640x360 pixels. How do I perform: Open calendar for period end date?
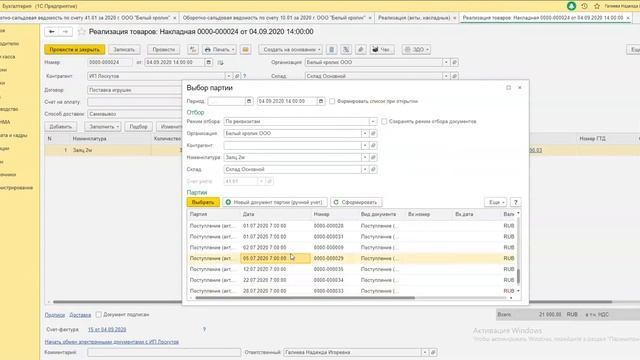pyautogui.click(x=321, y=101)
